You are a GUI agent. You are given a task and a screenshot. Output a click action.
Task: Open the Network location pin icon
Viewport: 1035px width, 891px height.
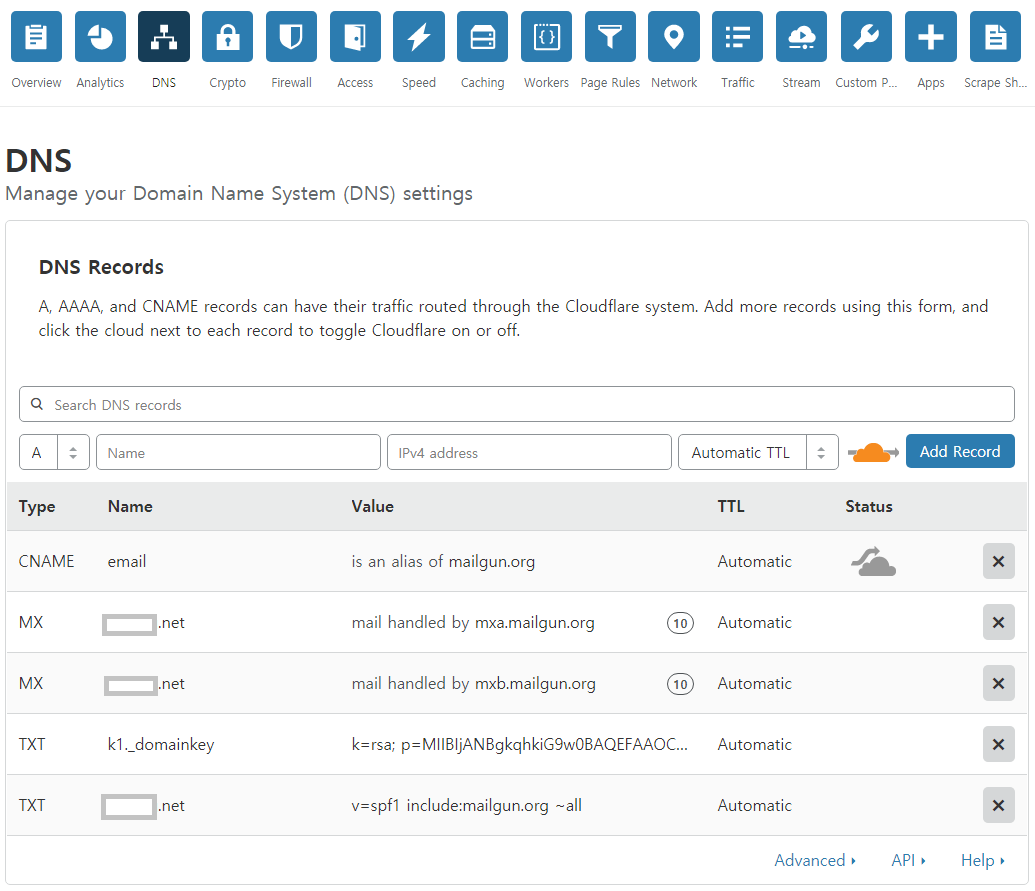[x=674, y=36]
